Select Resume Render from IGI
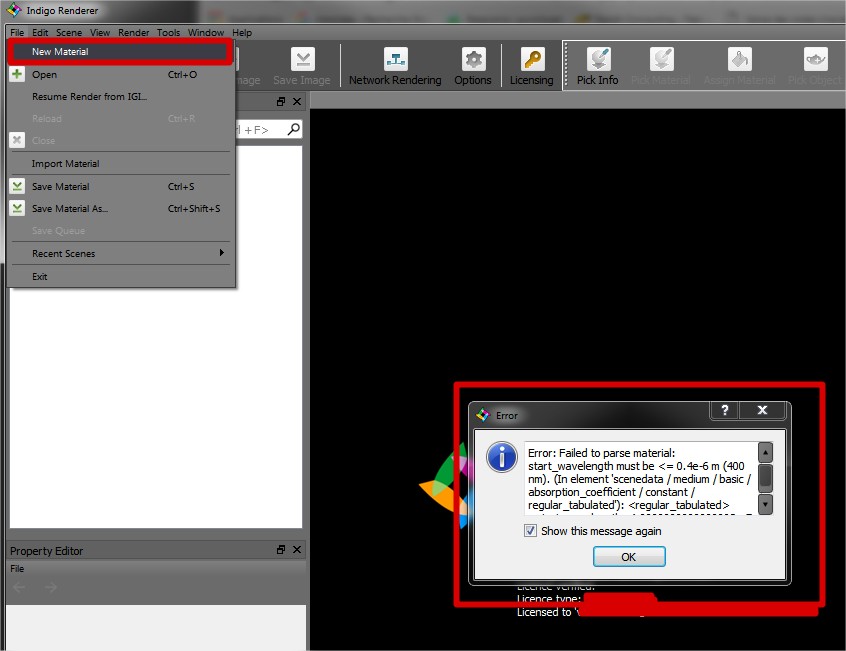The height and width of the screenshot is (651, 846). click(x=120, y=97)
